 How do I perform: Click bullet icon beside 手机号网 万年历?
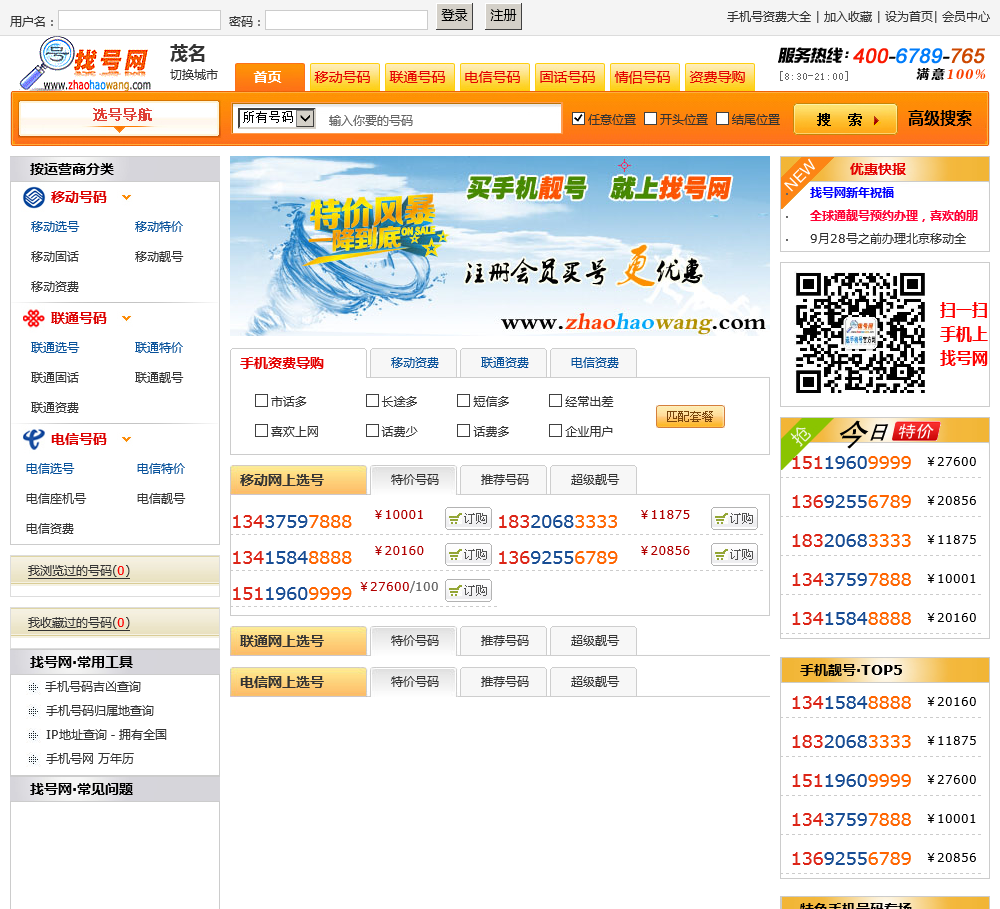[33, 759]
